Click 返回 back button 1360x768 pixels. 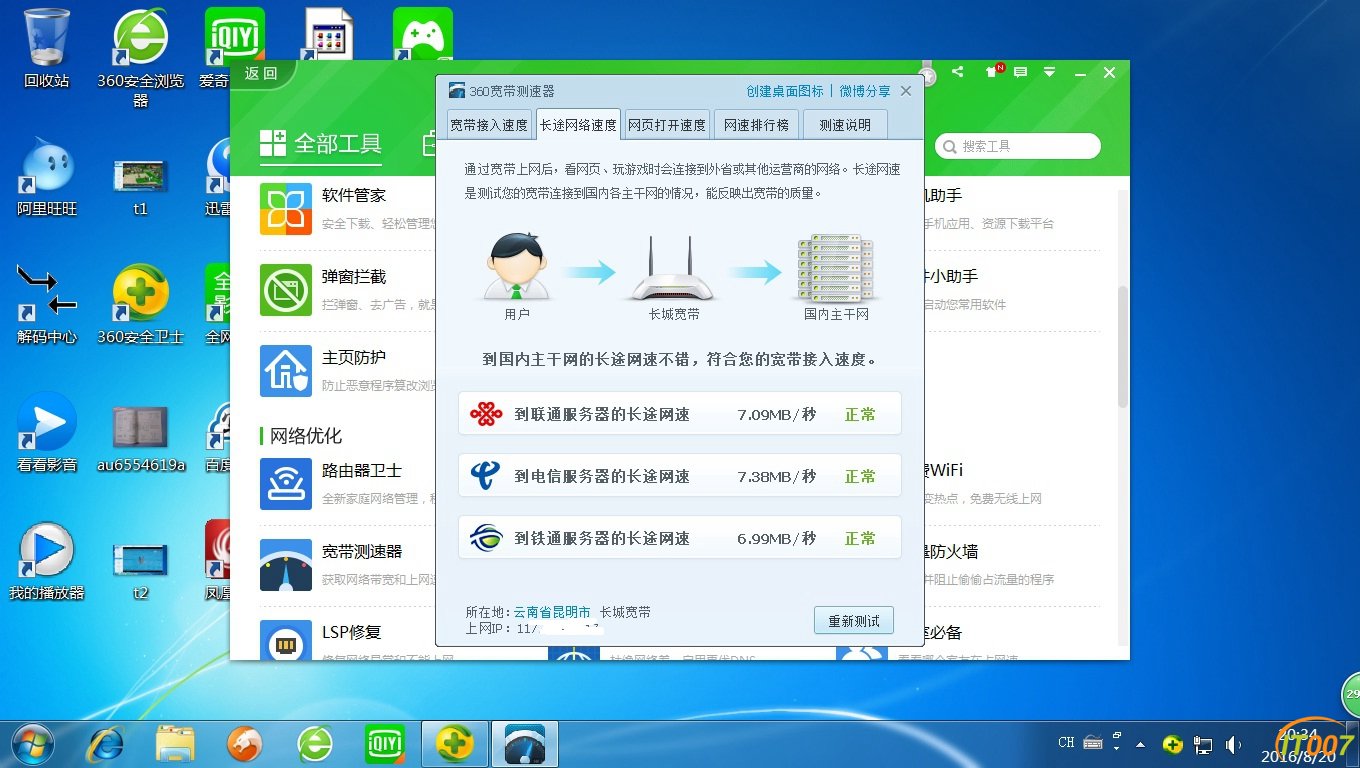click(x=261, y=73)
